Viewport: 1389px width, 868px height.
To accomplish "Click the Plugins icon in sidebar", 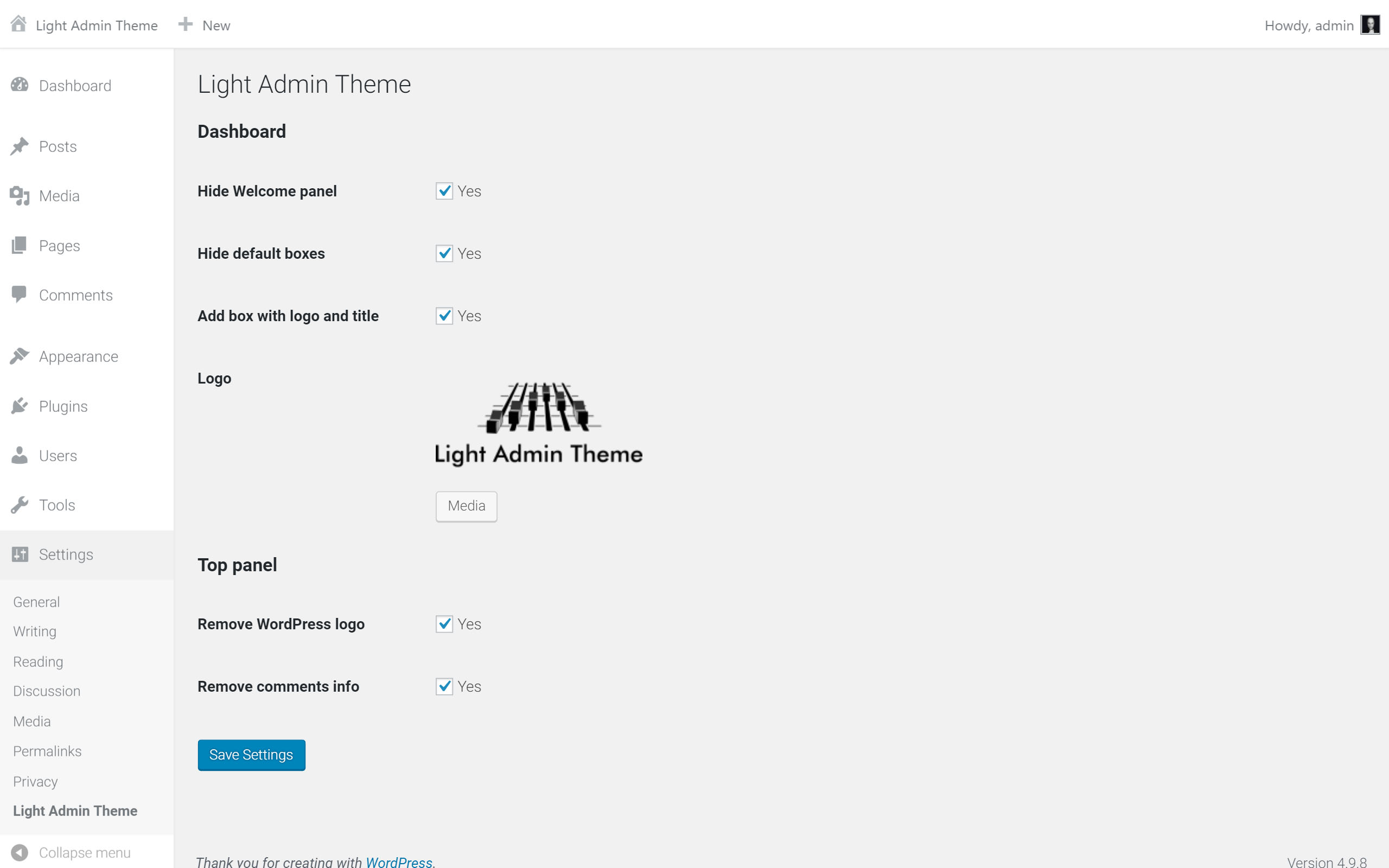I will click(x=19, y=406).
